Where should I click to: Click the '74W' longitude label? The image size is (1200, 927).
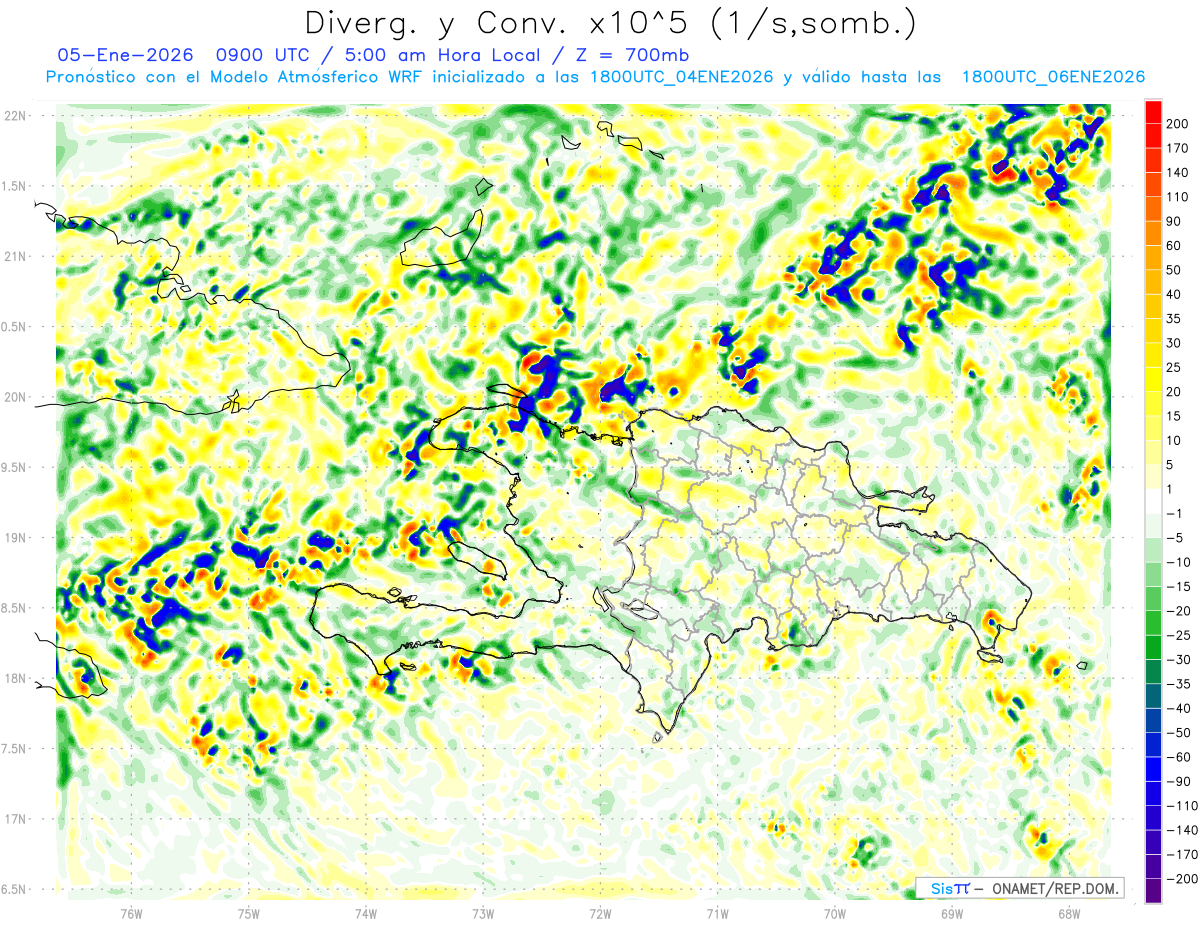click(366, 912)
